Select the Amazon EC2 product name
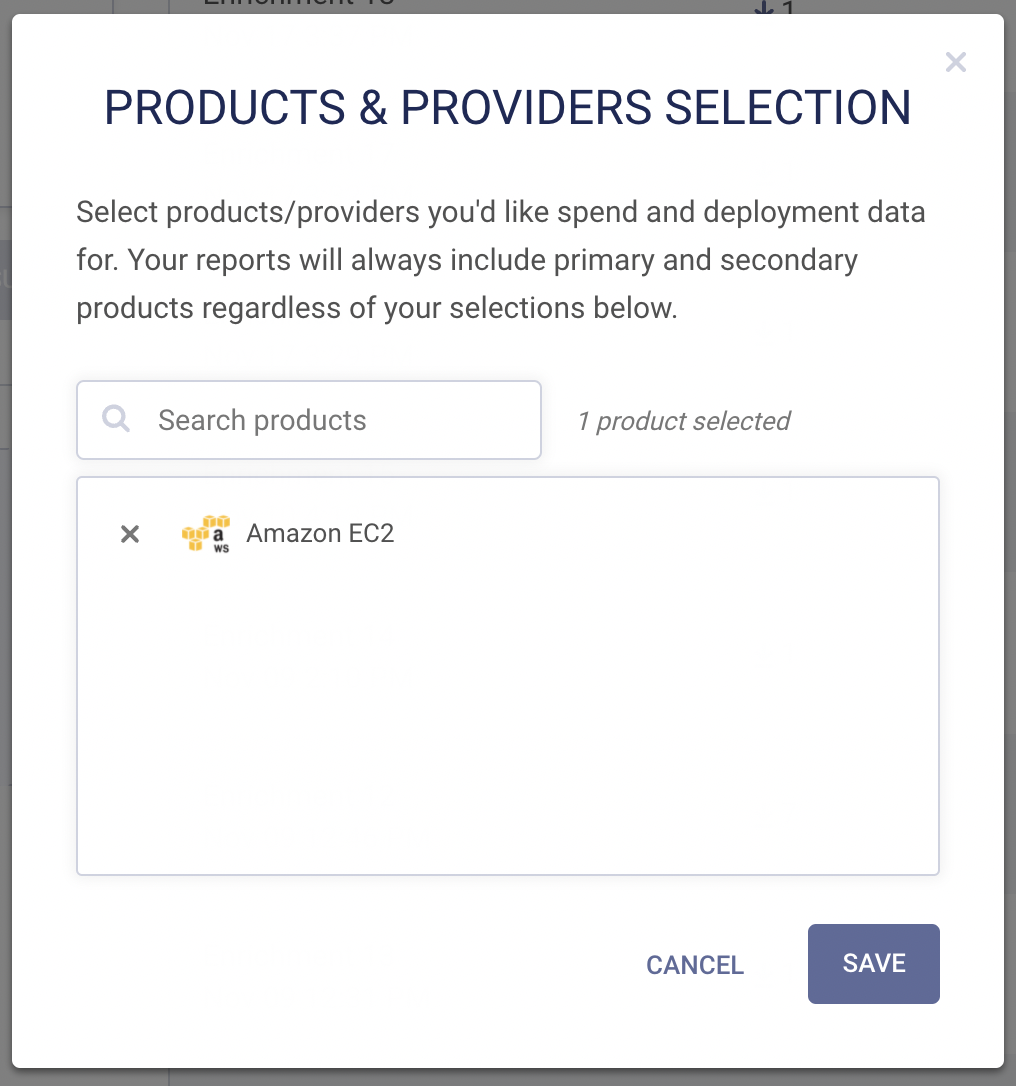The image size is (1016, 1086). pyautogui.click(x=320, y=534)
